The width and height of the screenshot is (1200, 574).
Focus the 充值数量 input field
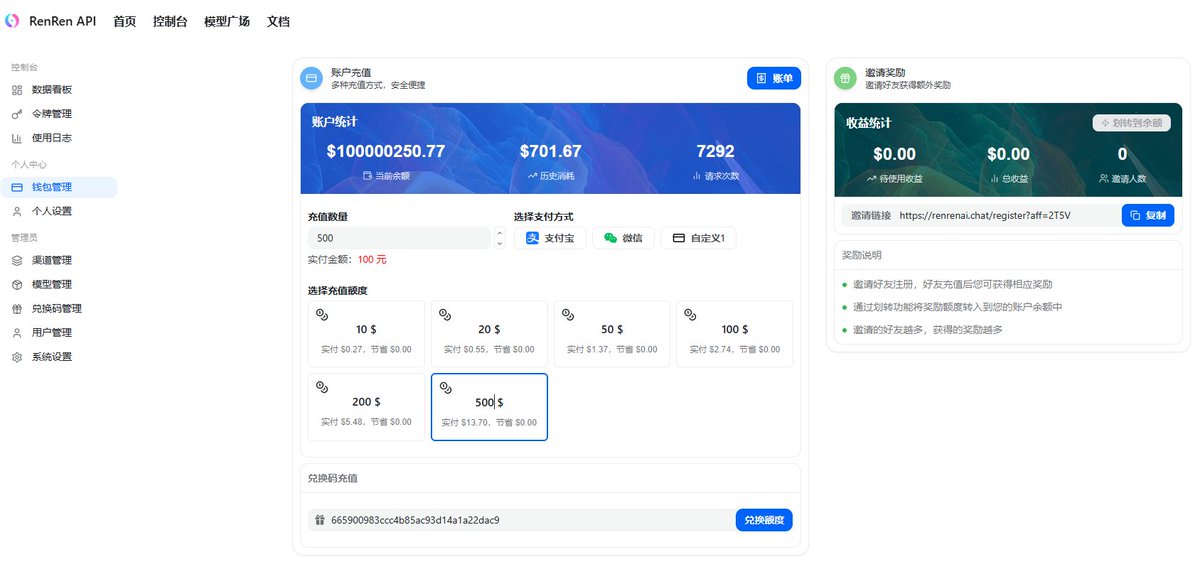point(401,238)
